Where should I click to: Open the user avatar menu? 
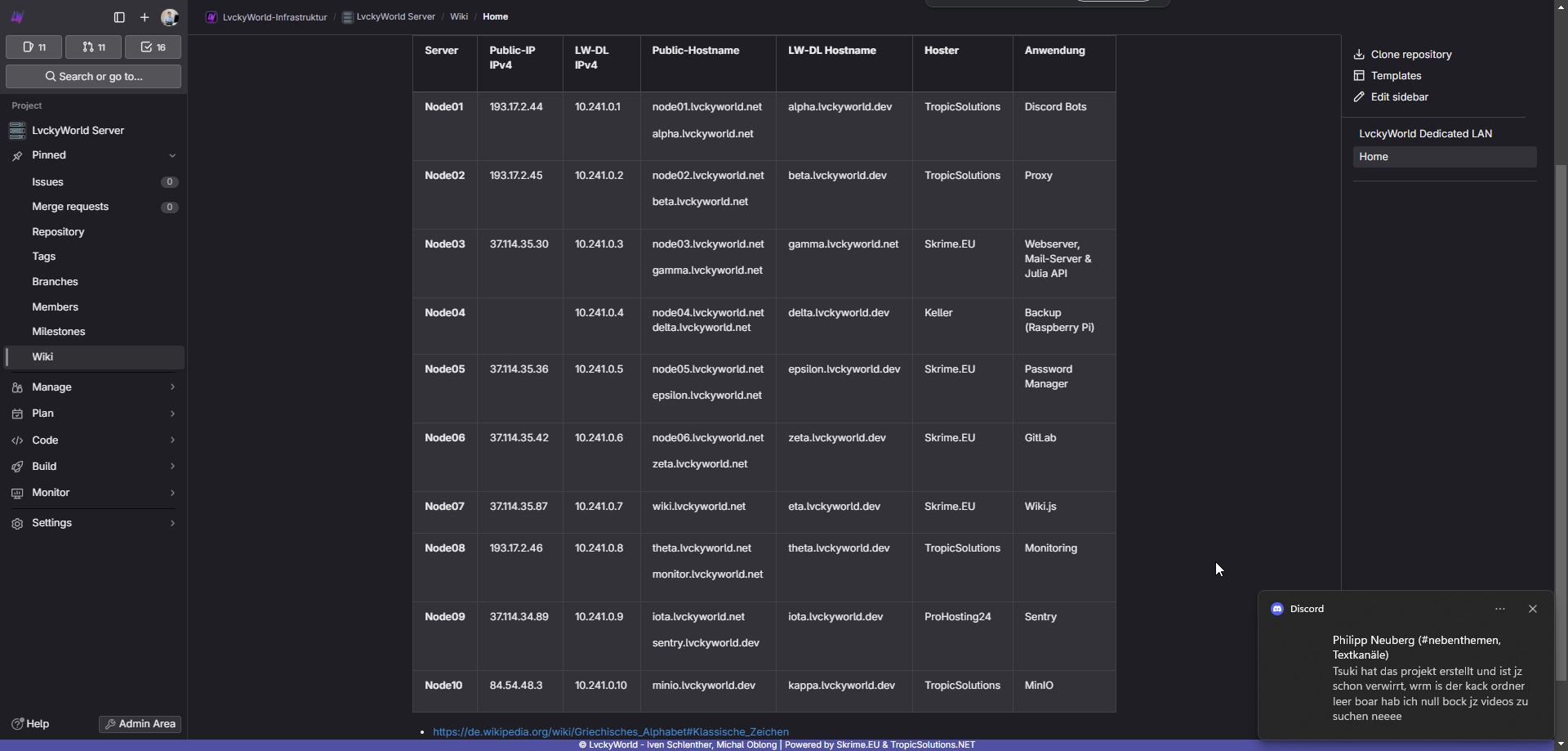[170, 17]
